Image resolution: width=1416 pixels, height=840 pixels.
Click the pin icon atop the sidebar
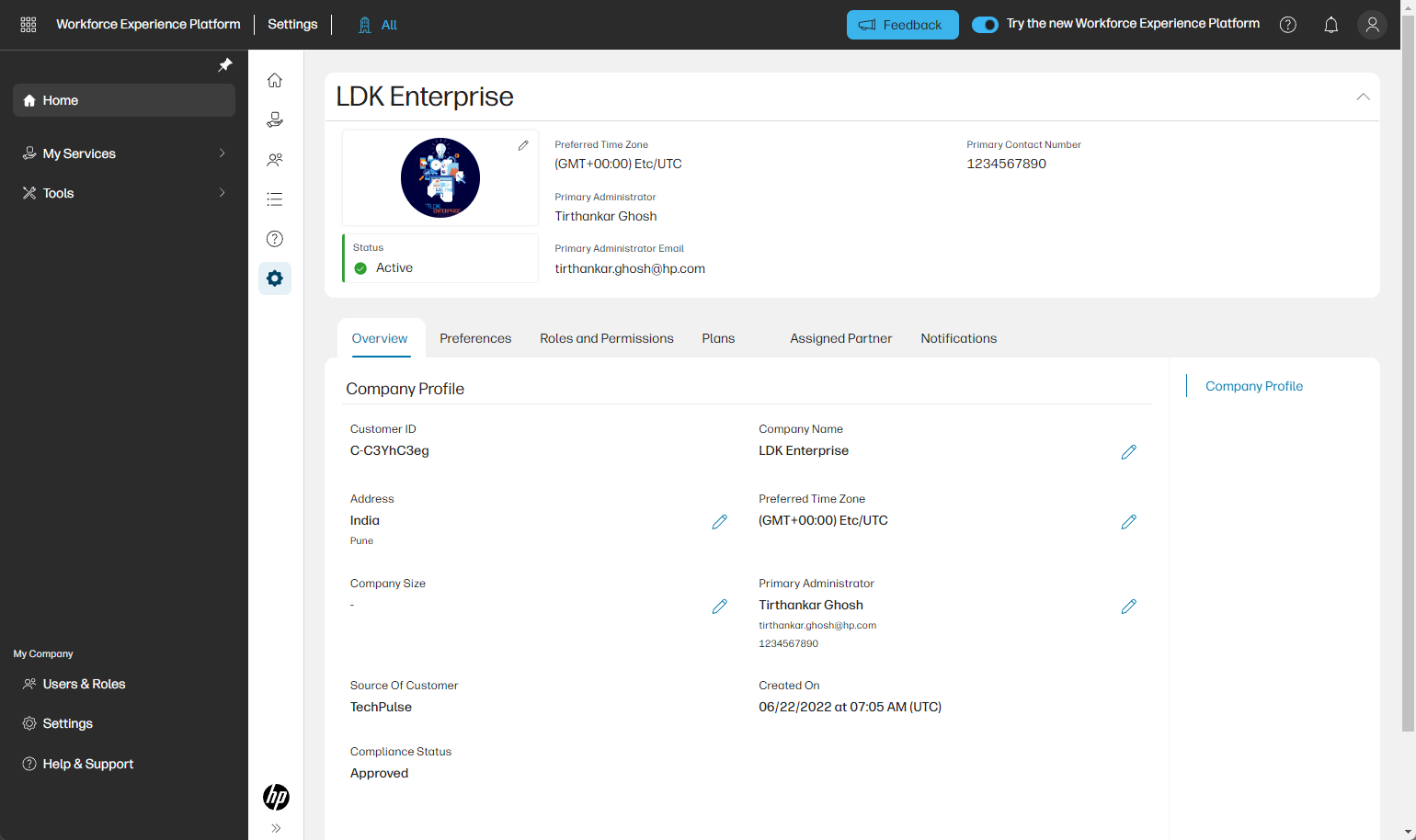click(224, 64)
